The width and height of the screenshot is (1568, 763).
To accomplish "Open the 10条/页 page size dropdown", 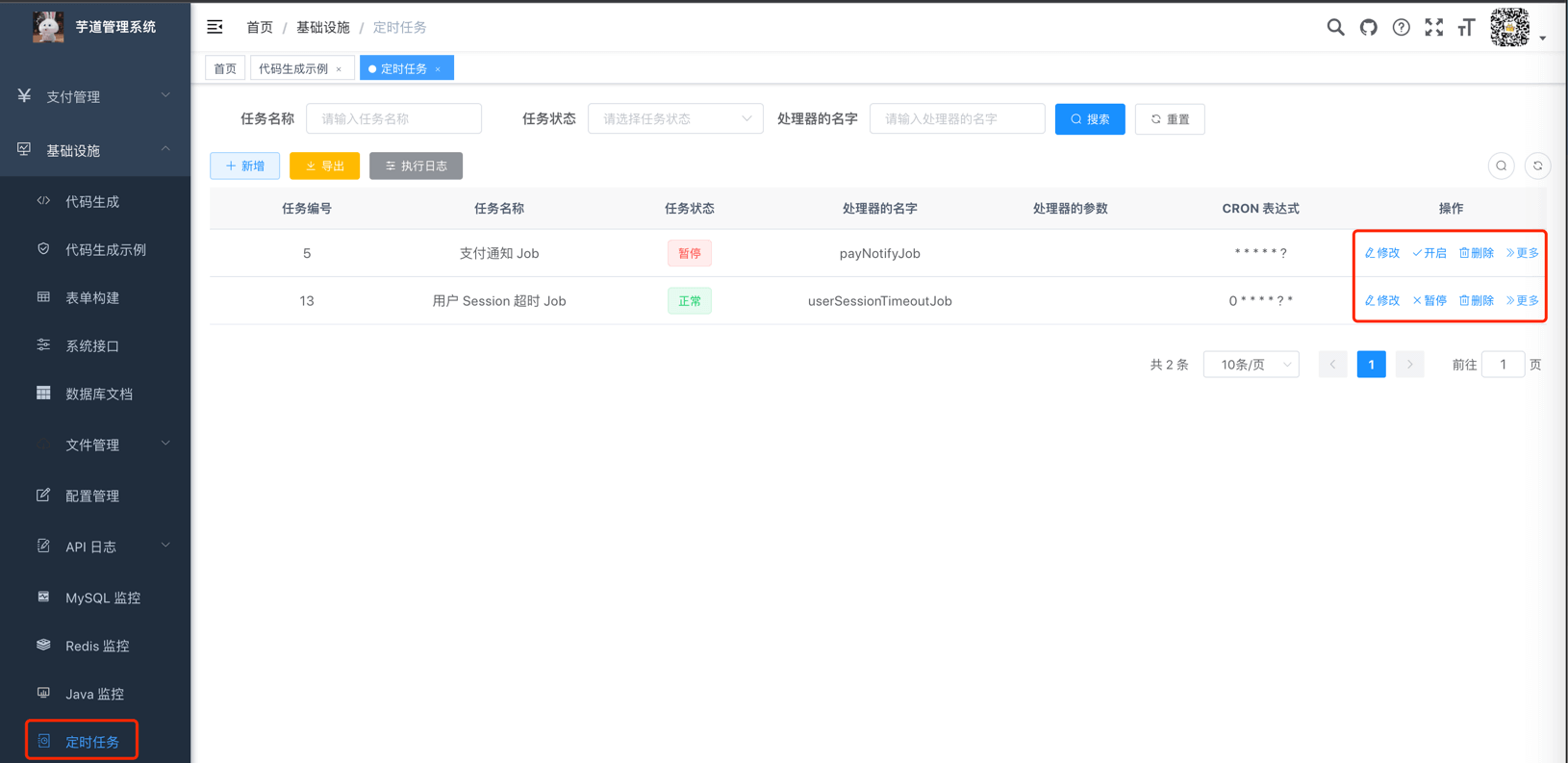I will (1251, 365).
